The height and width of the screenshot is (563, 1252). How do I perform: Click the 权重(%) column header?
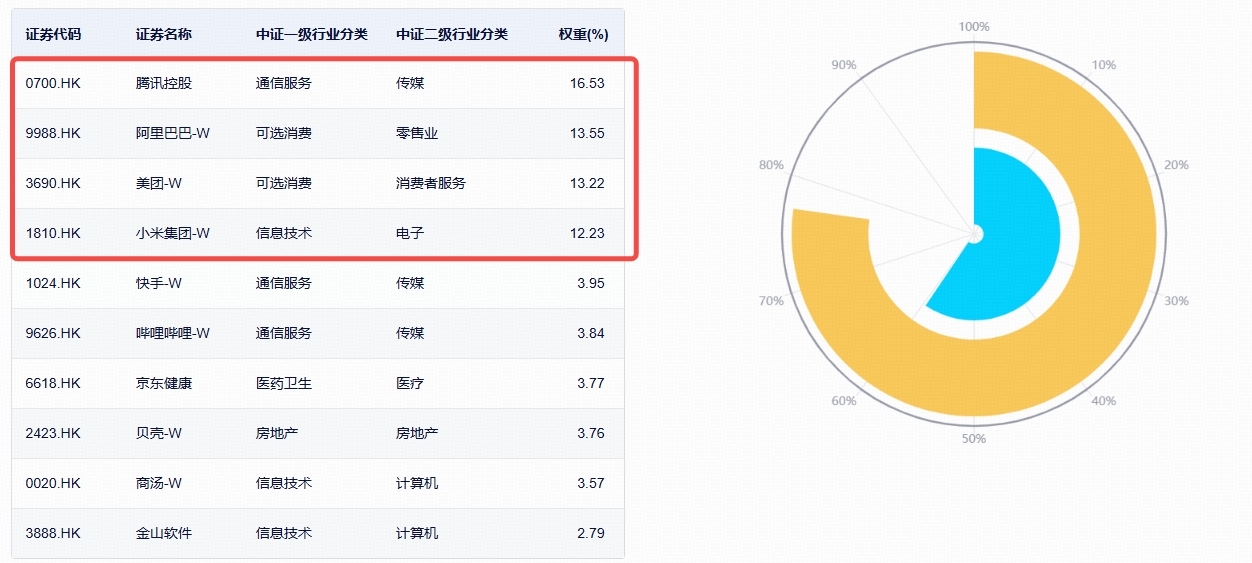[584, 34]
